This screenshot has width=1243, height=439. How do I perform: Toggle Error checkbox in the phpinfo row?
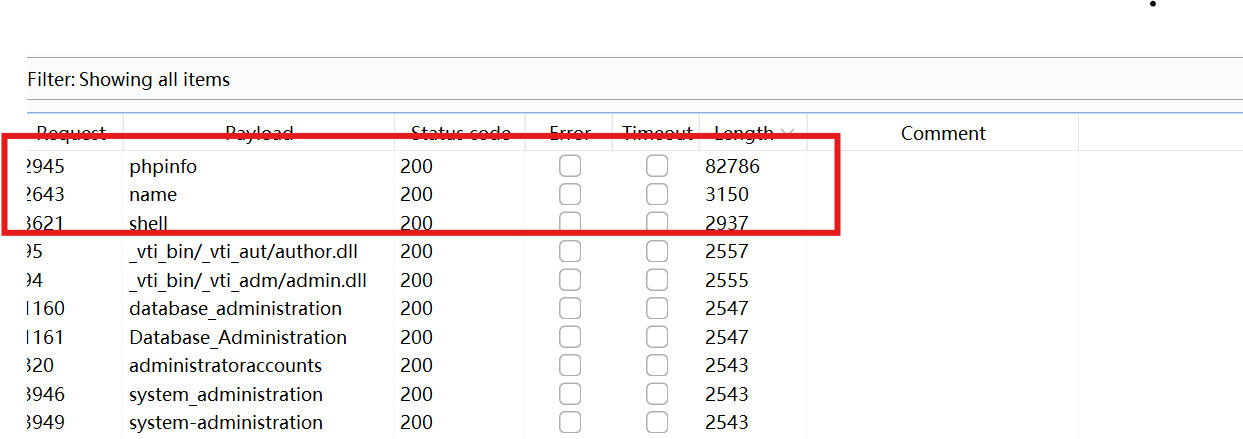point(570,166)
